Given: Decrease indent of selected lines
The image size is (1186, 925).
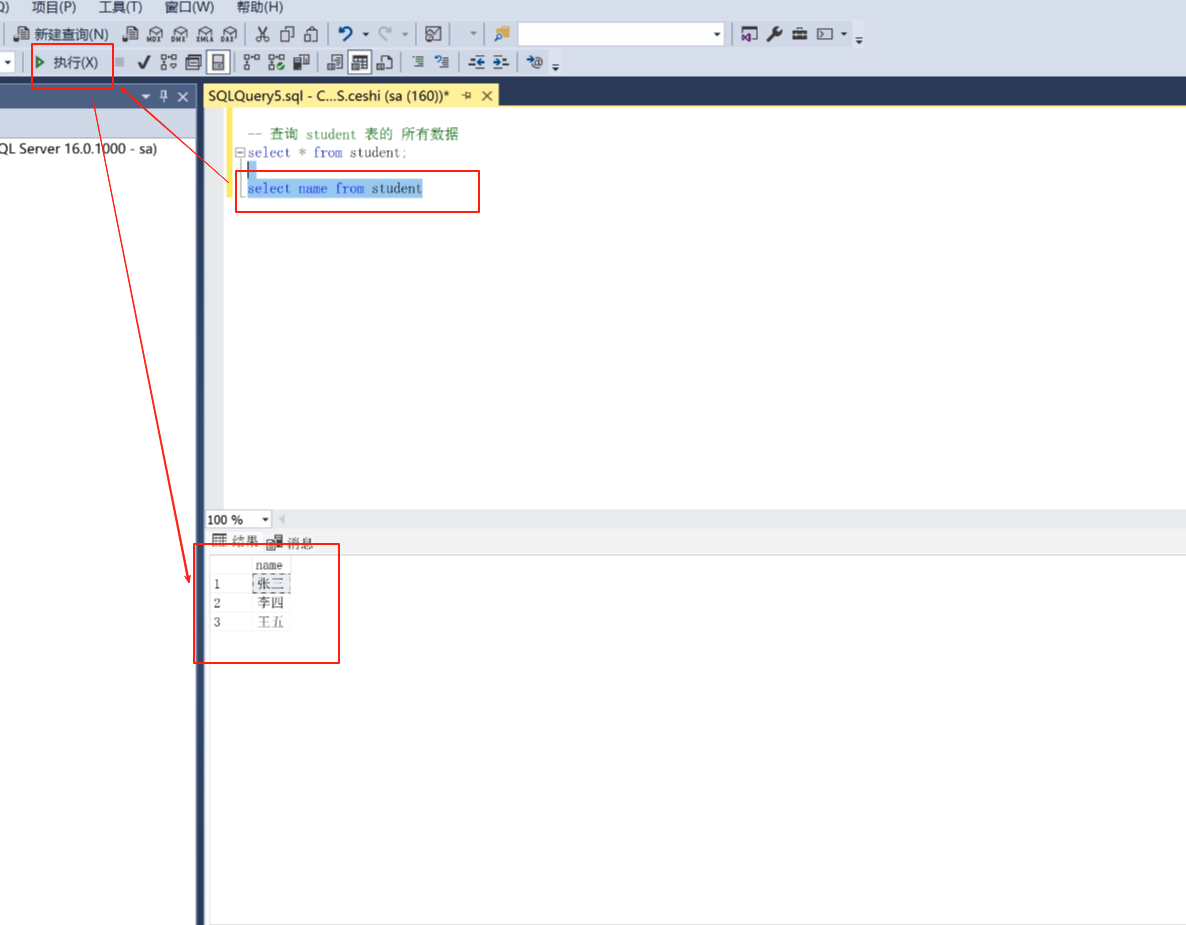Looking at the screenshot, I should point(477,62).
